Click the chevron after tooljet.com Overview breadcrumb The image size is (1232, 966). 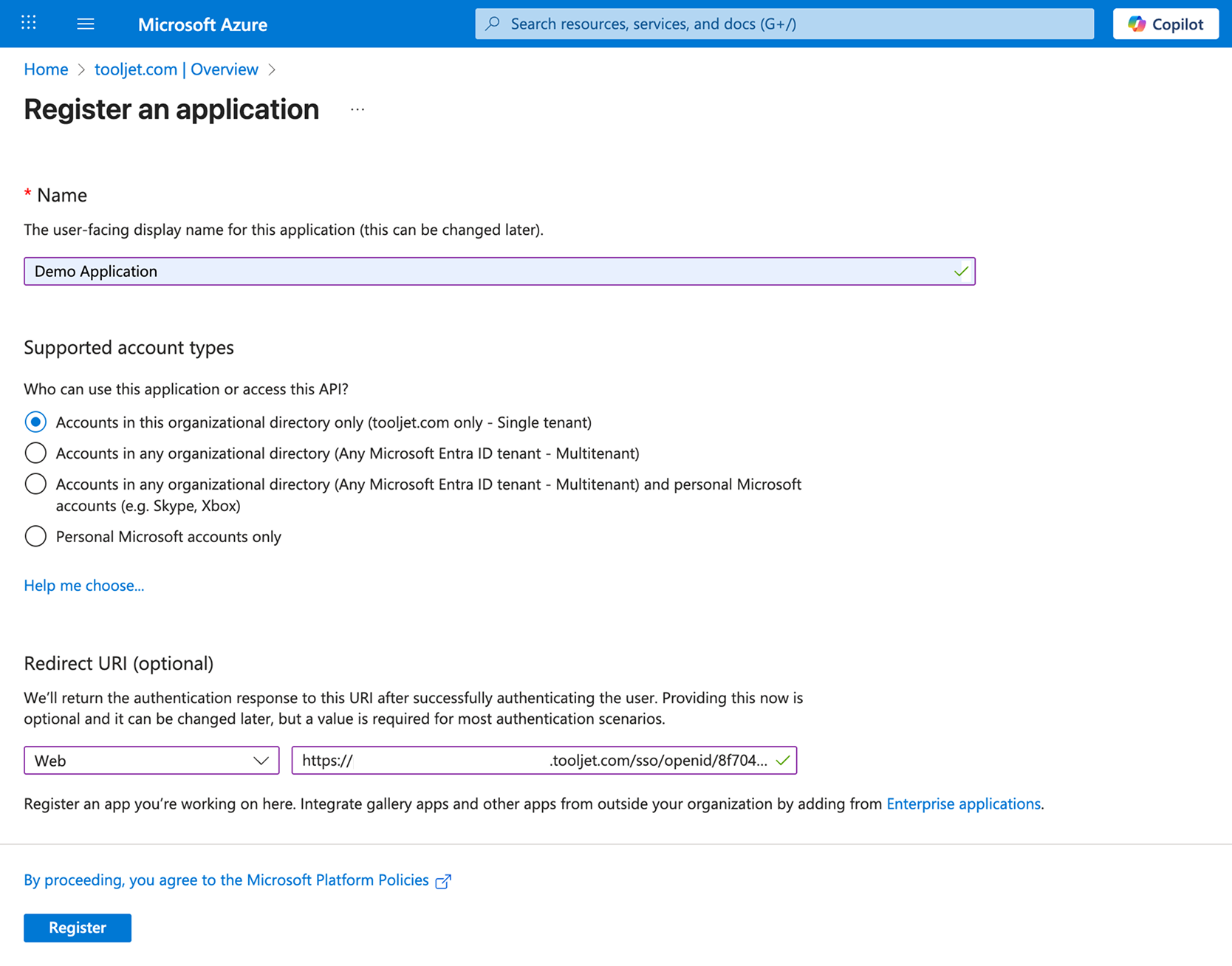[272, 69]
